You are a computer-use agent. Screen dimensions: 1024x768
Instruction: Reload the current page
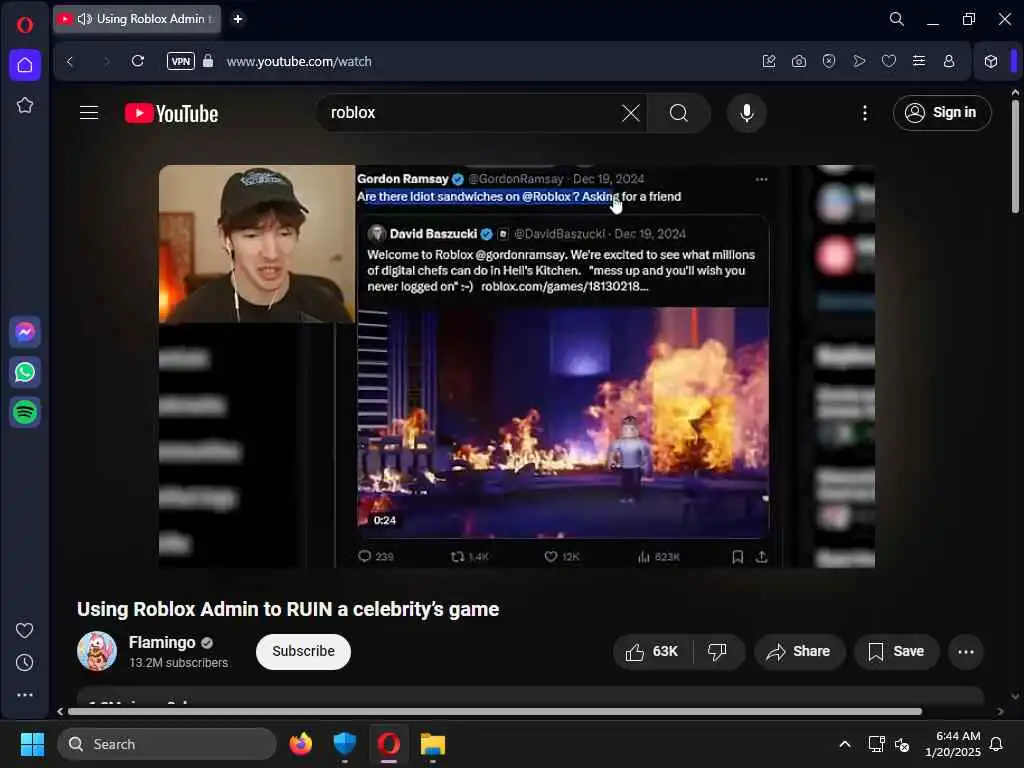138,61
